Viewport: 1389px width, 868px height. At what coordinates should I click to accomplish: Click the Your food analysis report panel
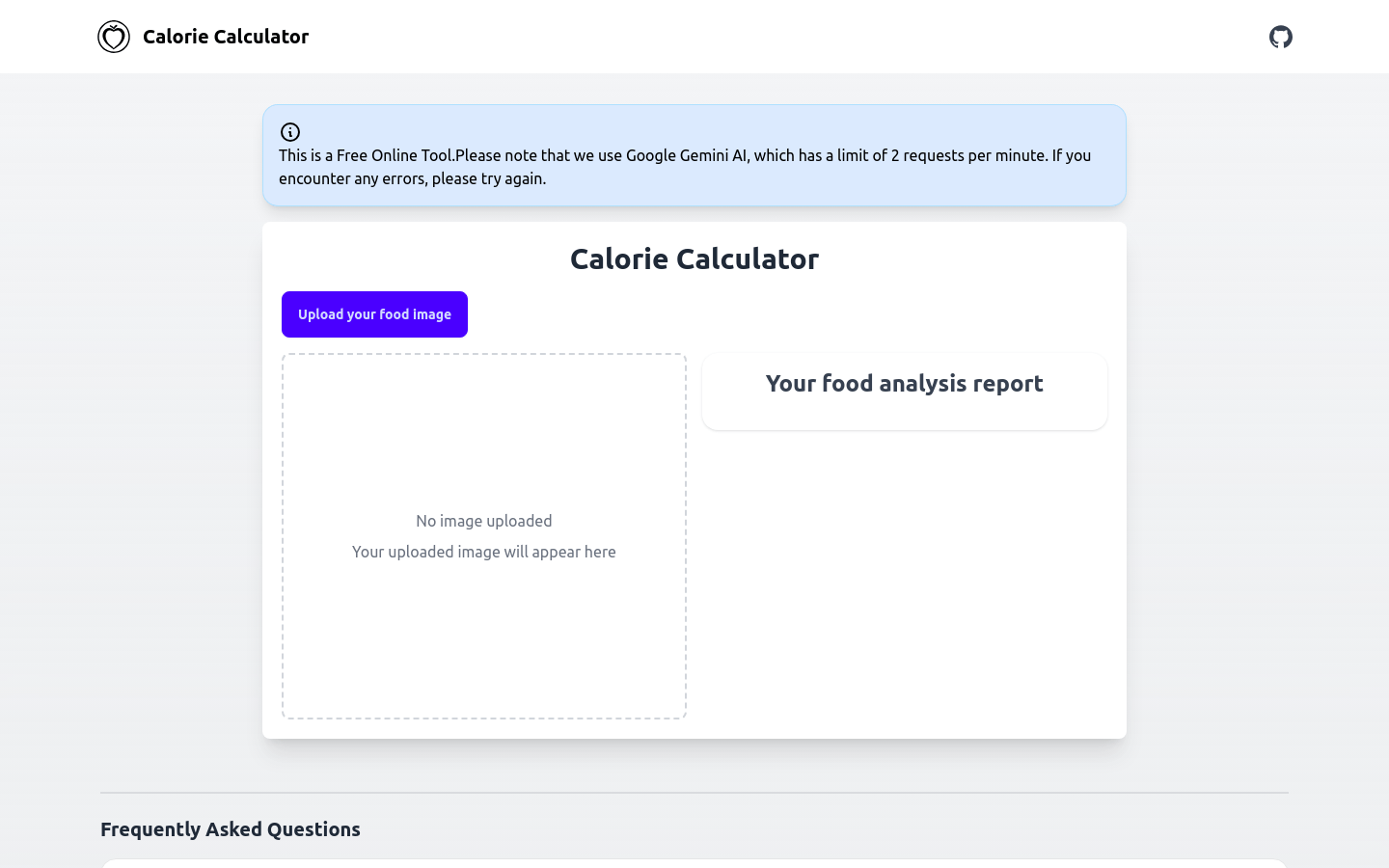point(904,392)
